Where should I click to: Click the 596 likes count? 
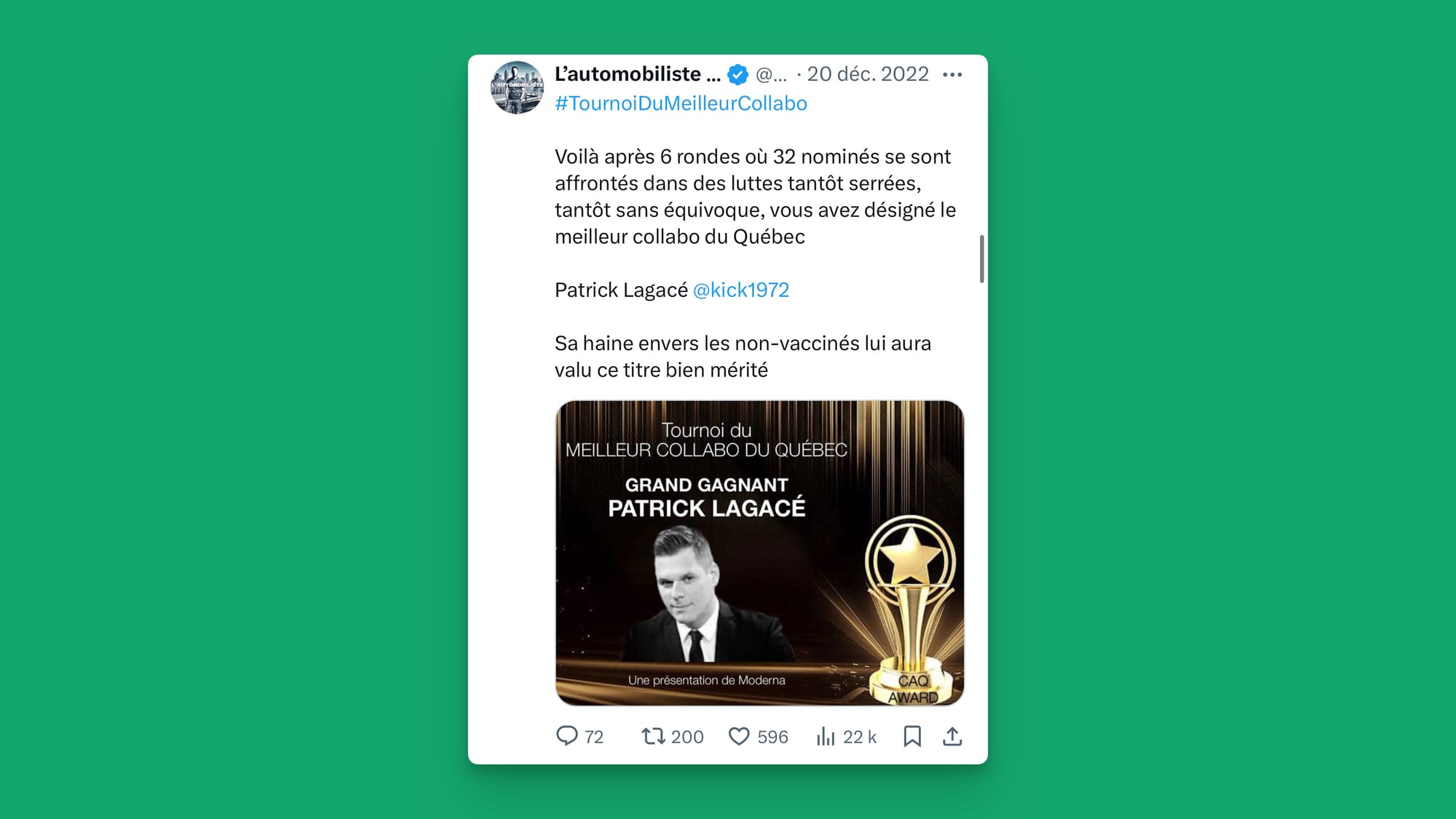pyautogui.click(x=772, y=737)
